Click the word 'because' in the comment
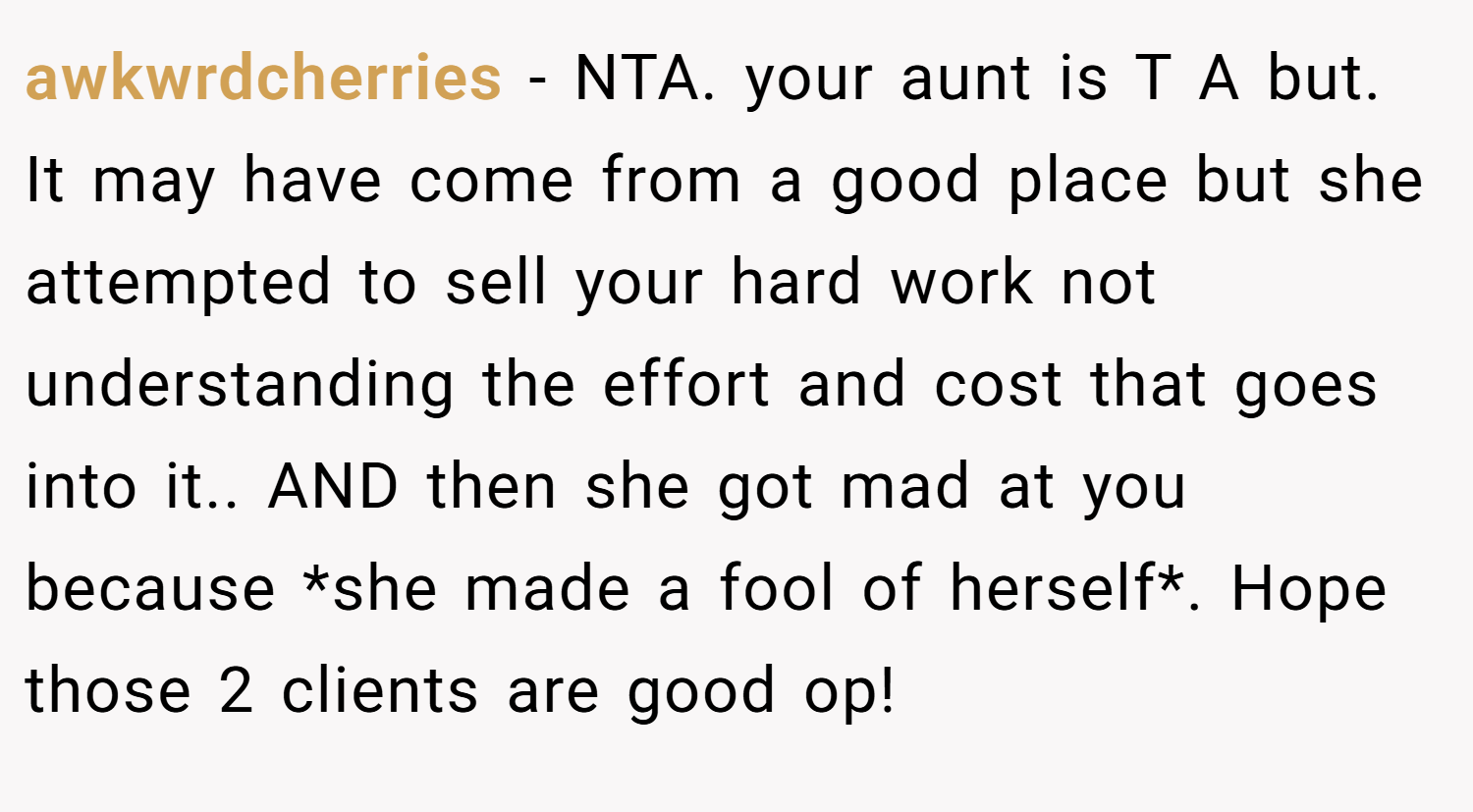 (x=150, y=589)
